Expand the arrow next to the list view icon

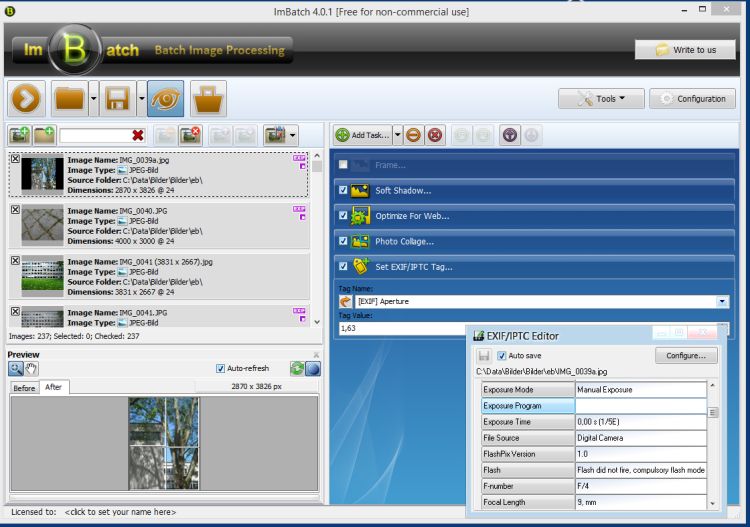292,135
